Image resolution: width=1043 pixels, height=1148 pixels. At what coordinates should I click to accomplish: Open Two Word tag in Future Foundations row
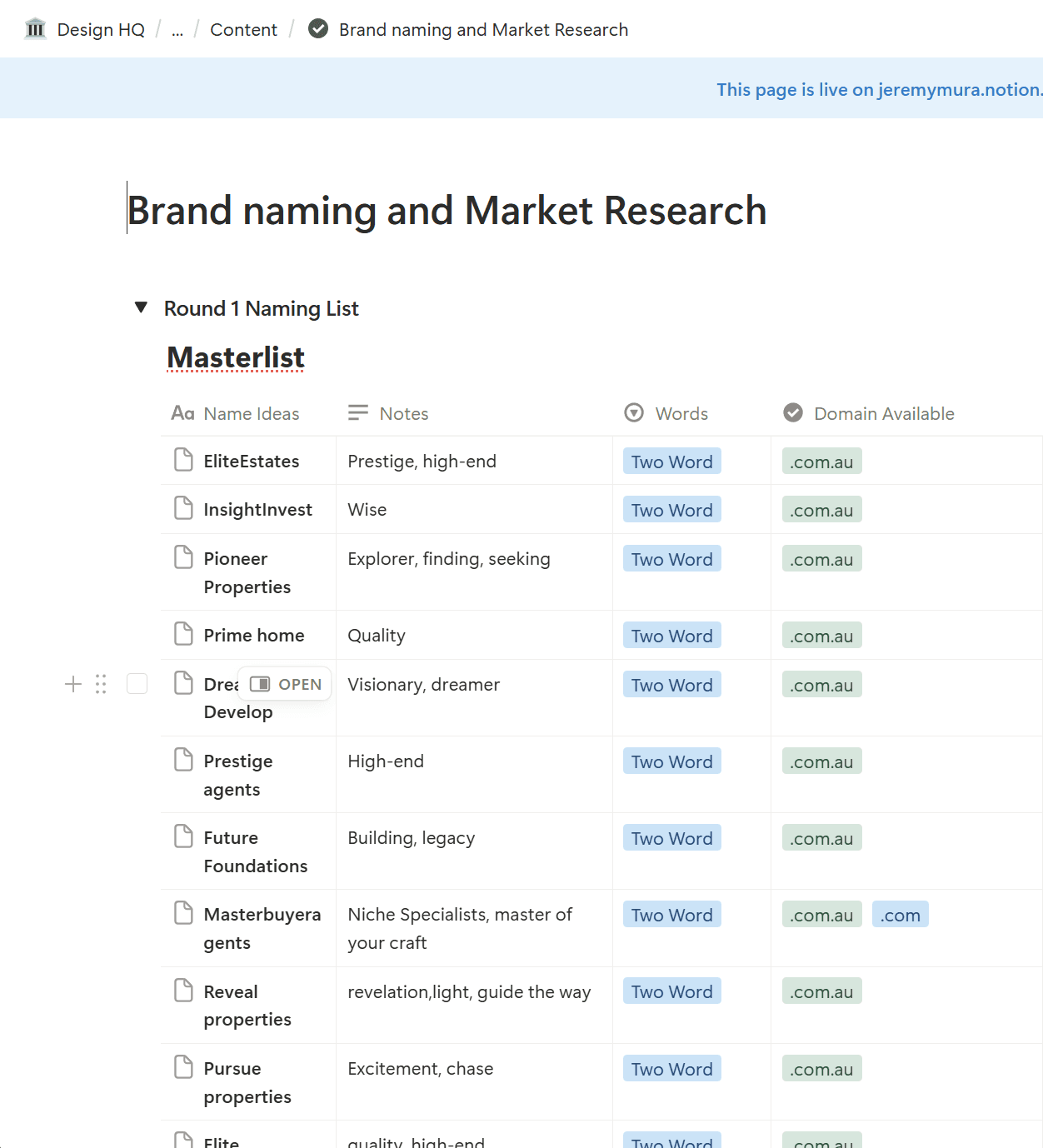coord(672,838)
